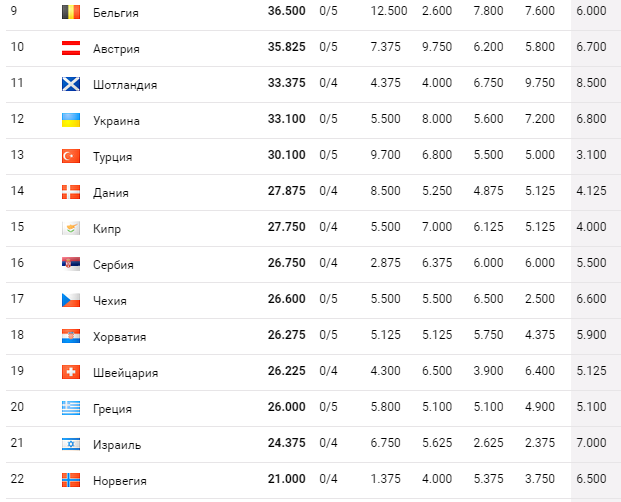
Task: Click the Ukraine flag icon
Action: tap(70, 121)
